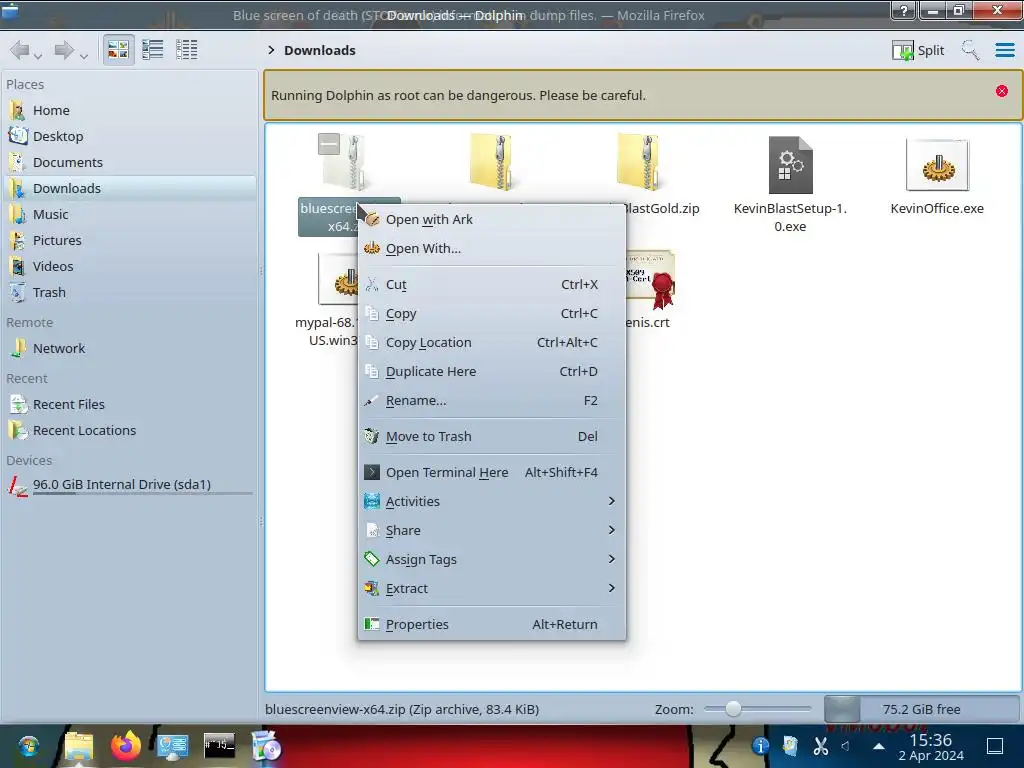Expand the Extract submenu

(492, 588)
